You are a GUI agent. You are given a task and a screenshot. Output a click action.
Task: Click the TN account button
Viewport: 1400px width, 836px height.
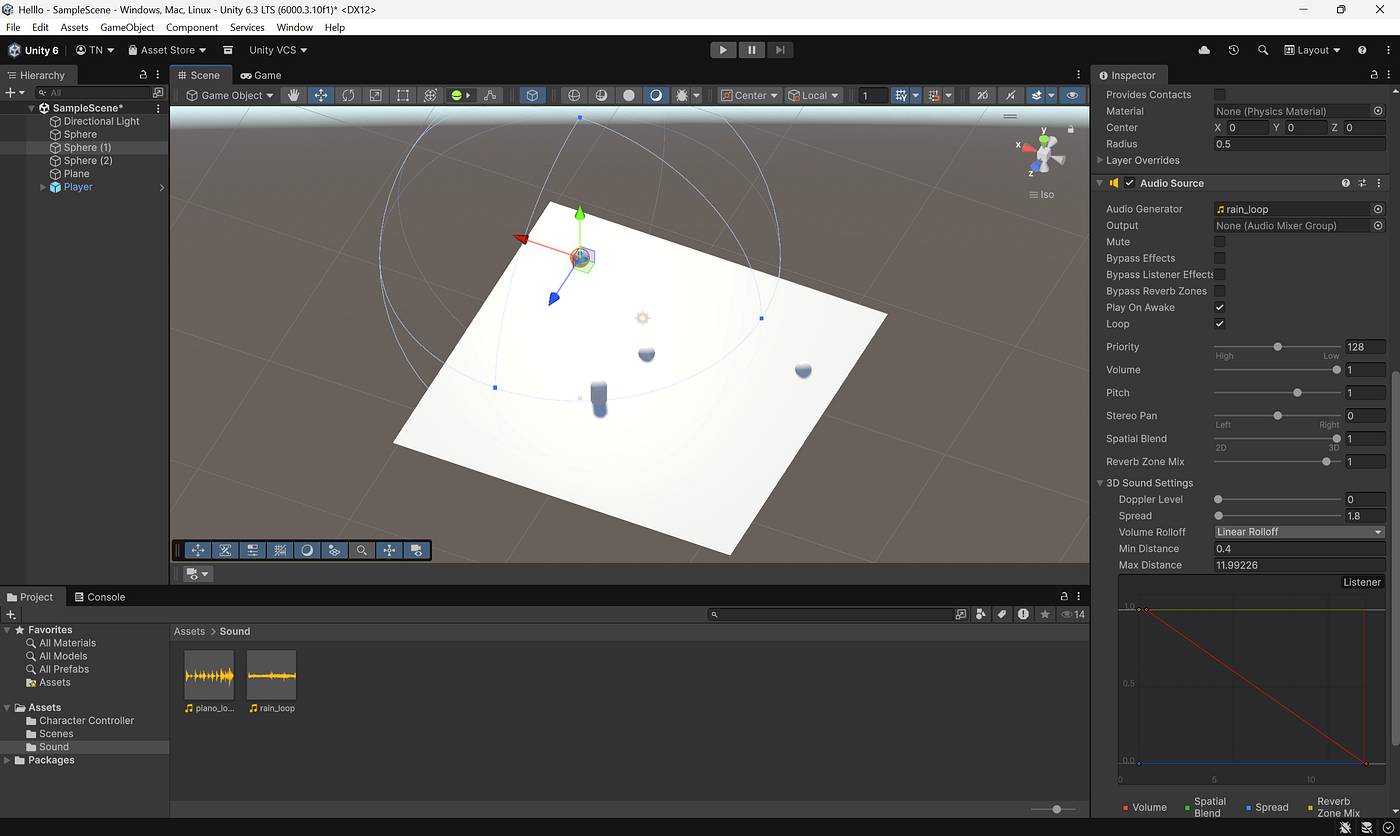point(95,50)
